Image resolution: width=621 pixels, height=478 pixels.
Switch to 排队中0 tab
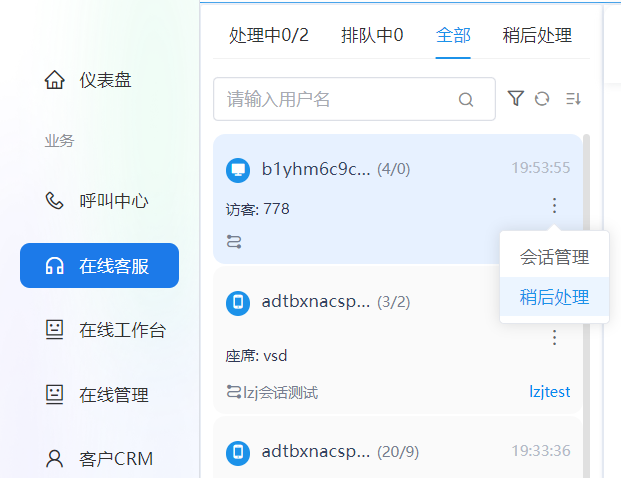pos(372,35)
